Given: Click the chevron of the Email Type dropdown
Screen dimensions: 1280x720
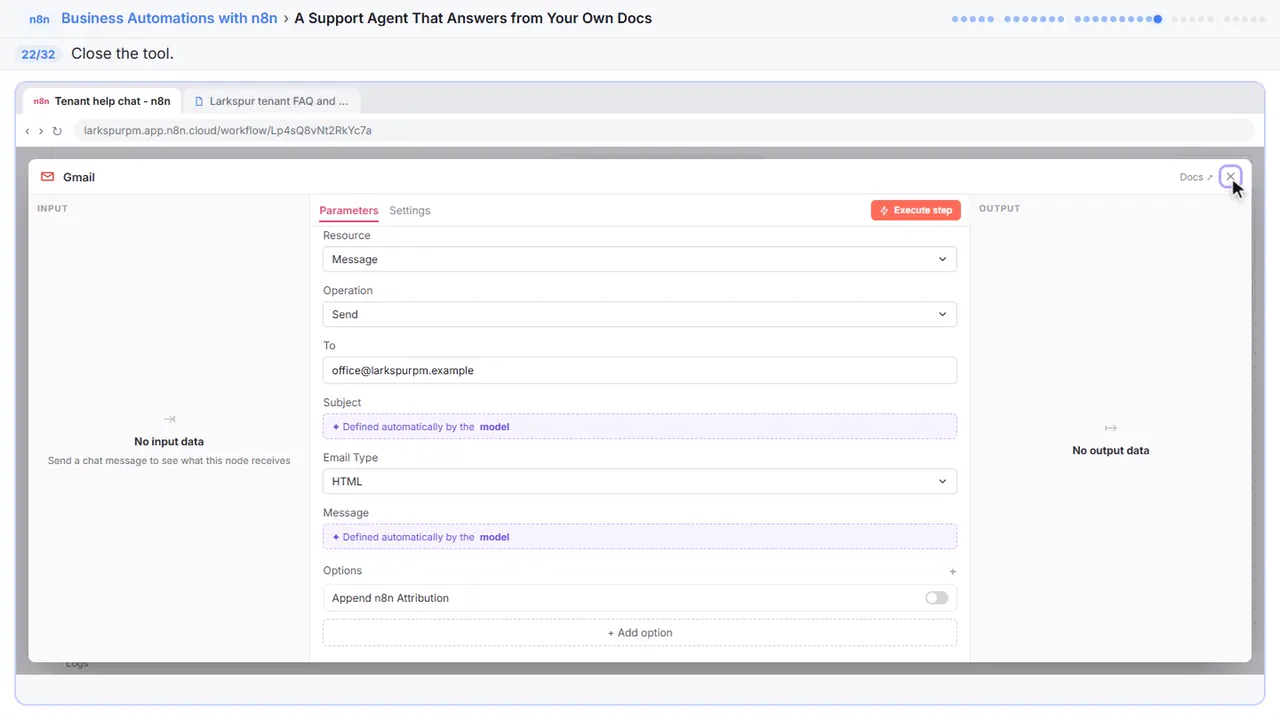Looking at the screenshot, I should pyautogui.click(x=942, y=481).
